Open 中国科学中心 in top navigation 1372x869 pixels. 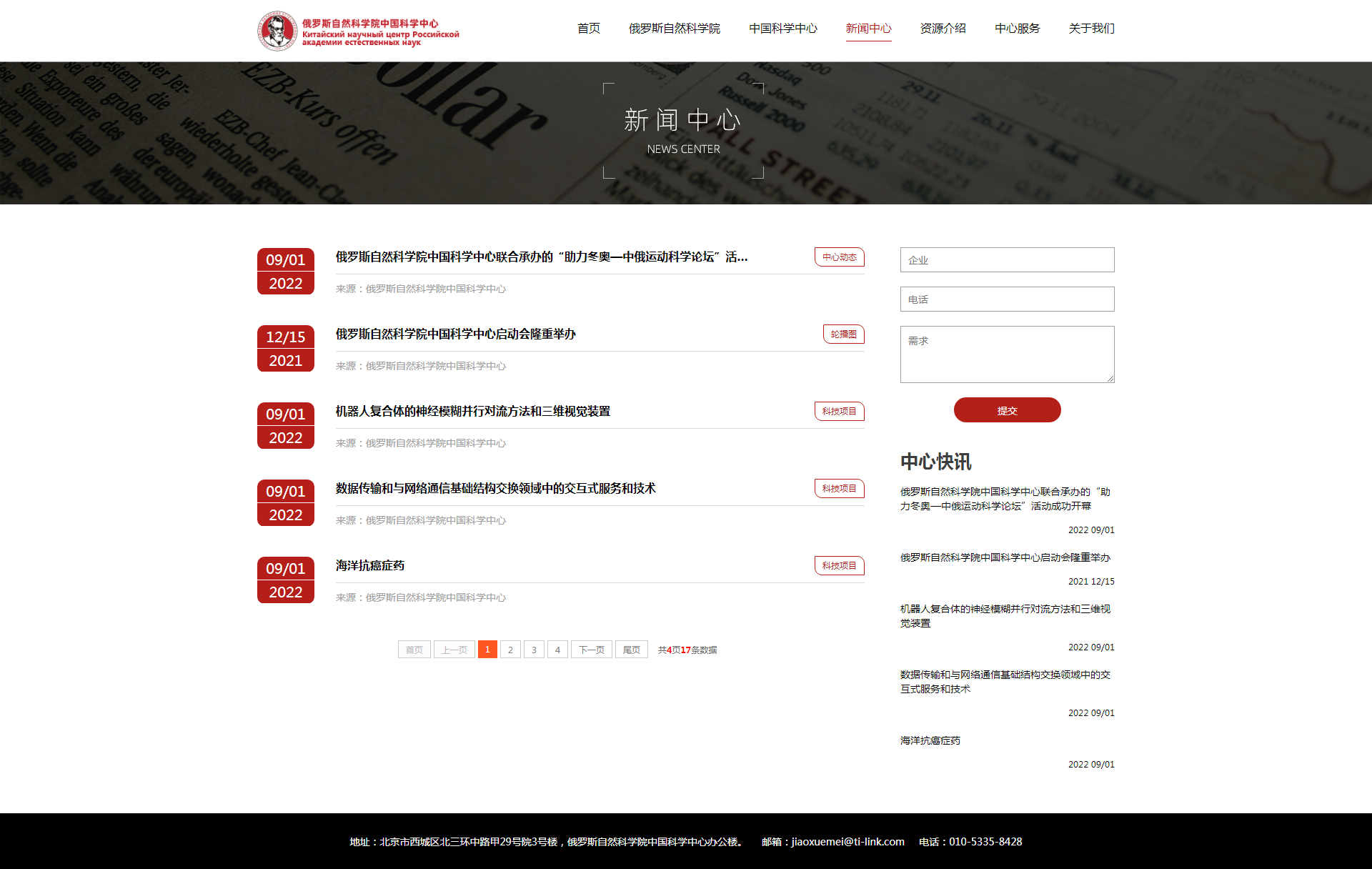(782, 29)
